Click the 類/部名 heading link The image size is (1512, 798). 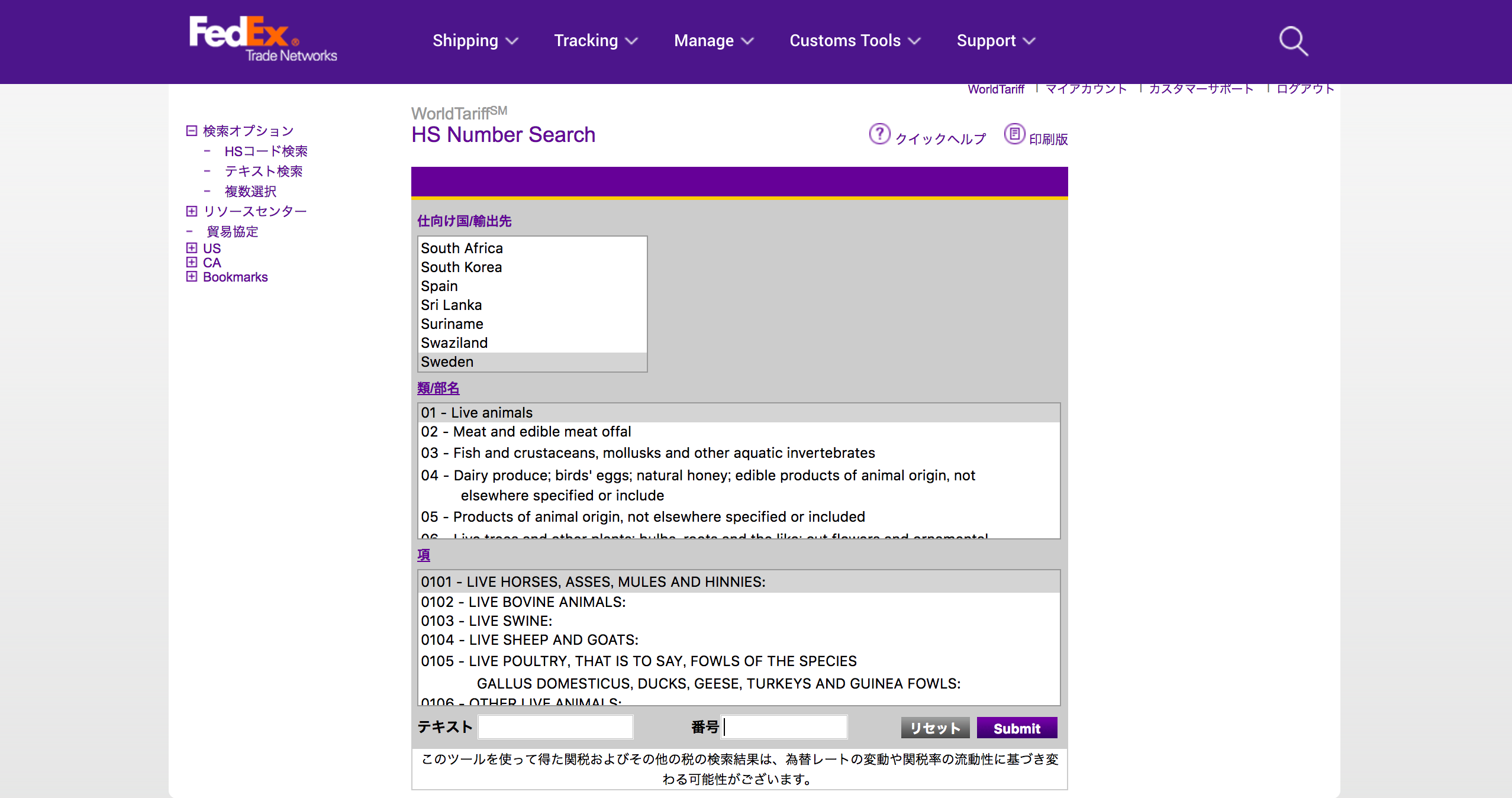tap(438, 389)
